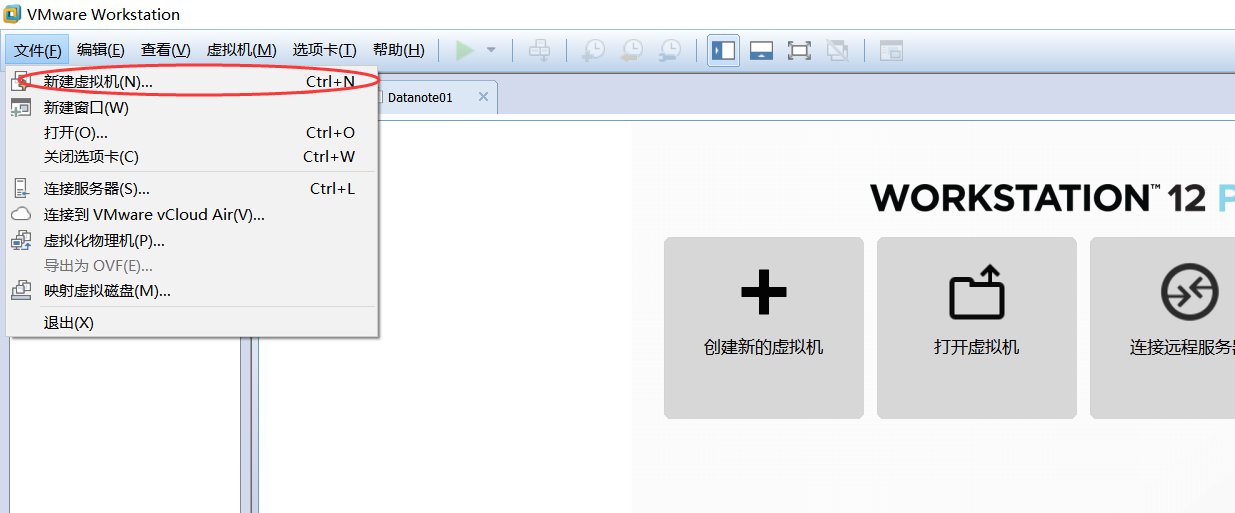Viewport: 1235px width, 513px height.
Task: Toggle the library sidebar view icon
Action: pyautogui.click(x=724, y=50)
